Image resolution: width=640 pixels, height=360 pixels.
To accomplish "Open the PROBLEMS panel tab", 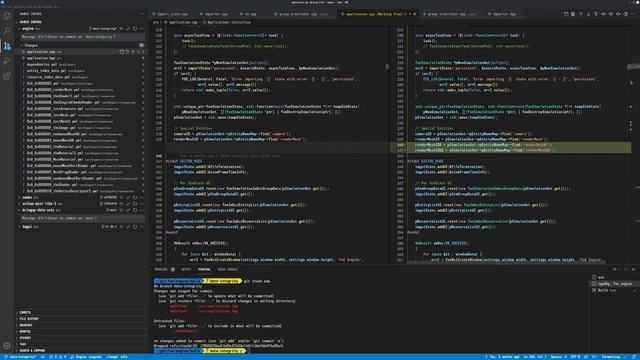I will (x=161, y=269).
